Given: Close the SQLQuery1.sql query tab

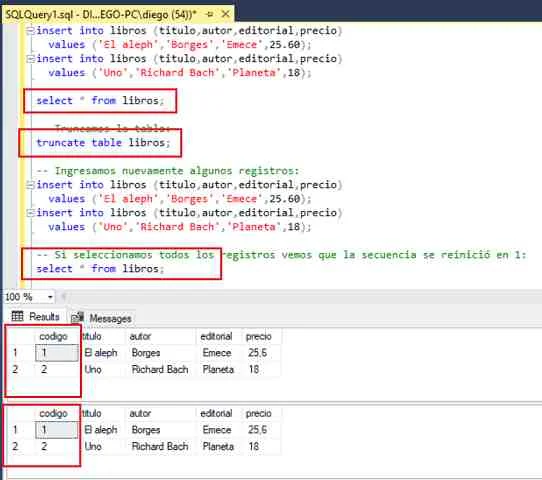Looking at the screenshot, I should (225, 14).
